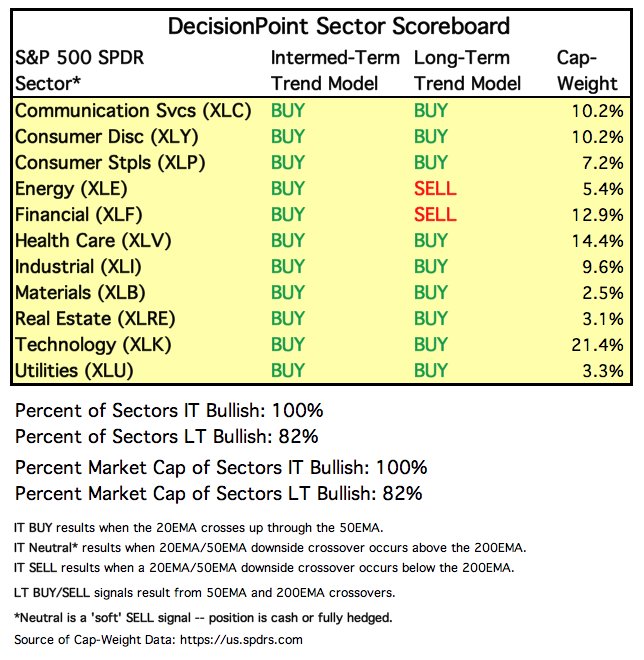Click the Consumer Stpls (XLP) long-term BUY
Screen dimensions: 644x660
coord(431,162)
